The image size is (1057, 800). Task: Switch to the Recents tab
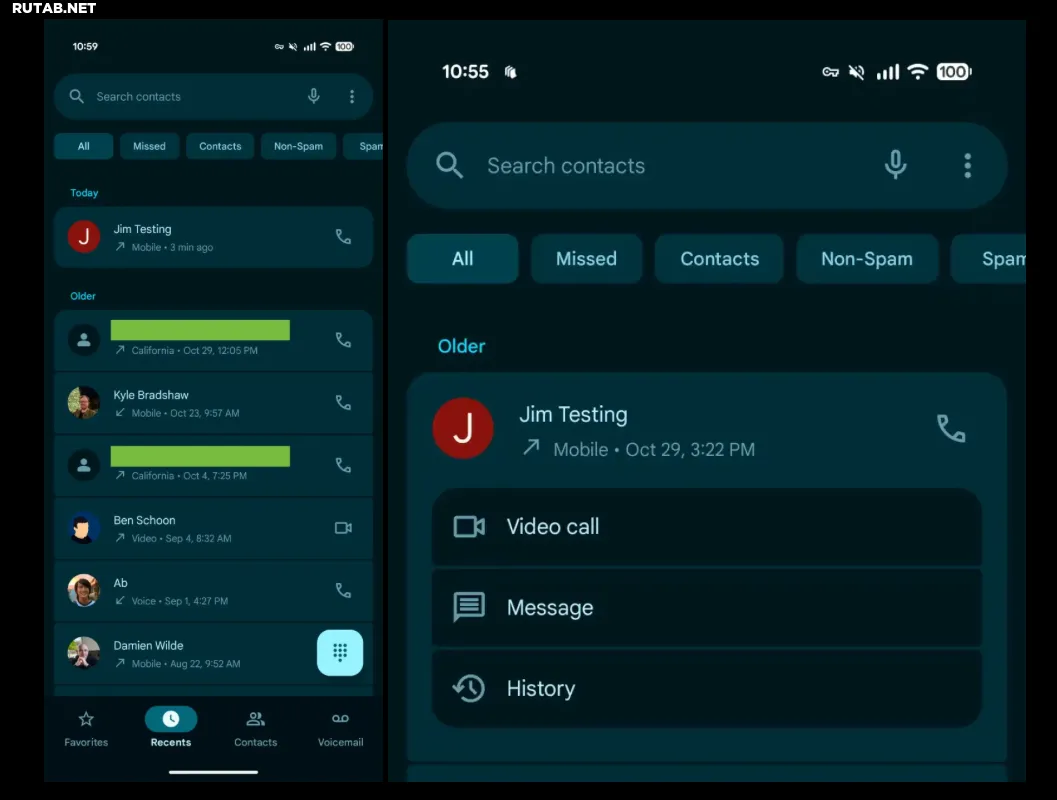pos(171,729)
